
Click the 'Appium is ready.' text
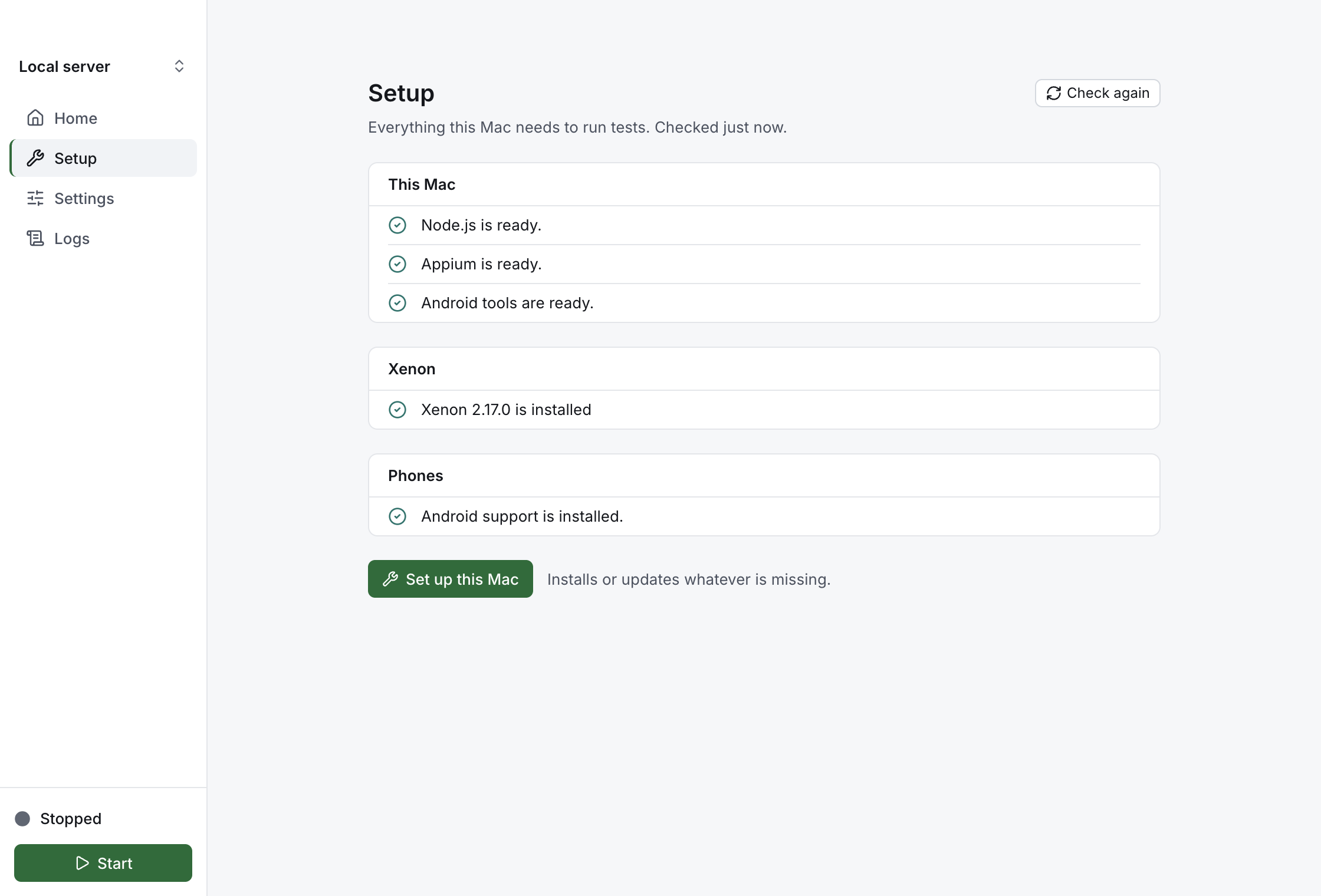[481, 264]
